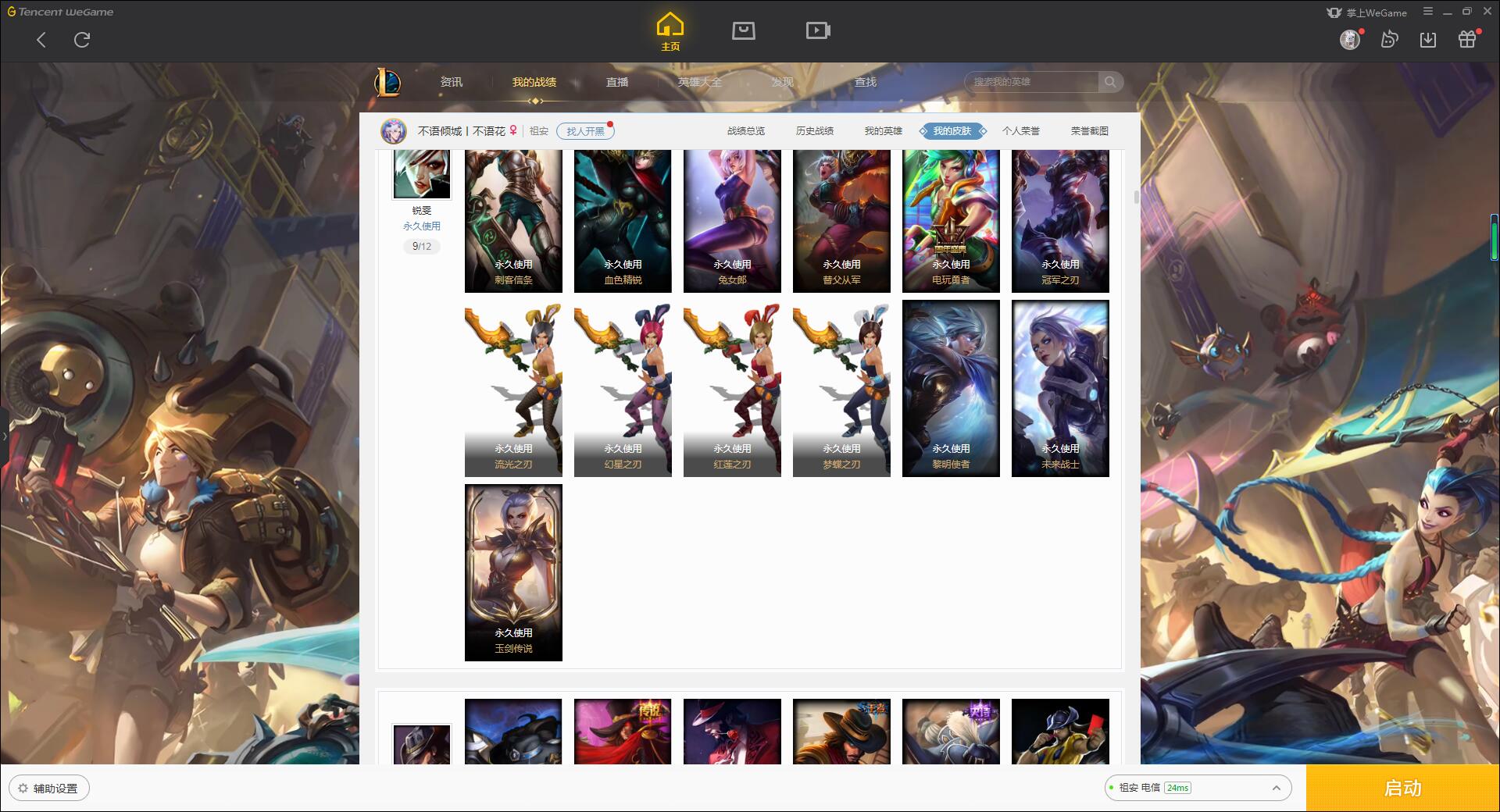Image resolution: width=1500 pixels, height=812 pixels.
Task: Open the 资讯 news tab
Action: 452,82
